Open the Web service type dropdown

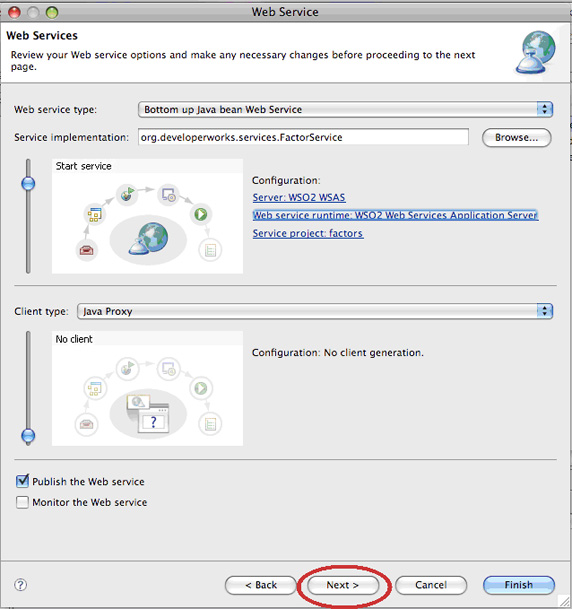point(346,110)
